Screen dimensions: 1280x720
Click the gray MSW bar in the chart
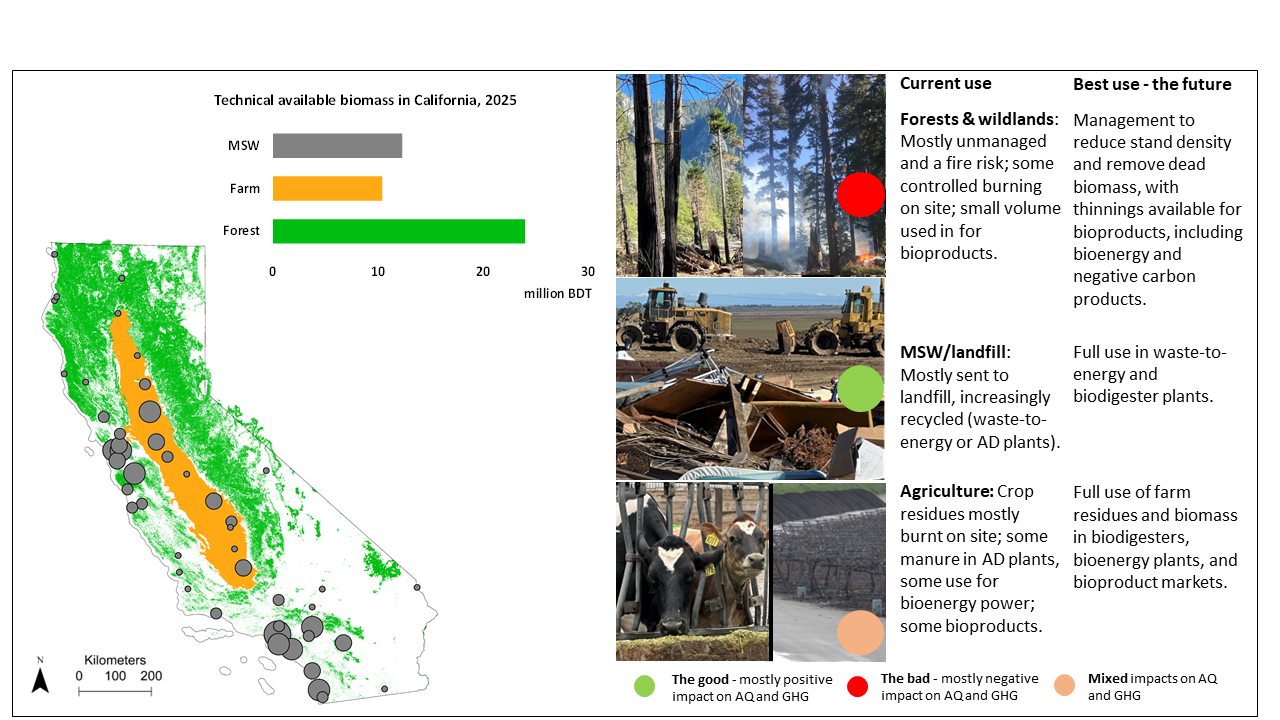pos(337,146)
